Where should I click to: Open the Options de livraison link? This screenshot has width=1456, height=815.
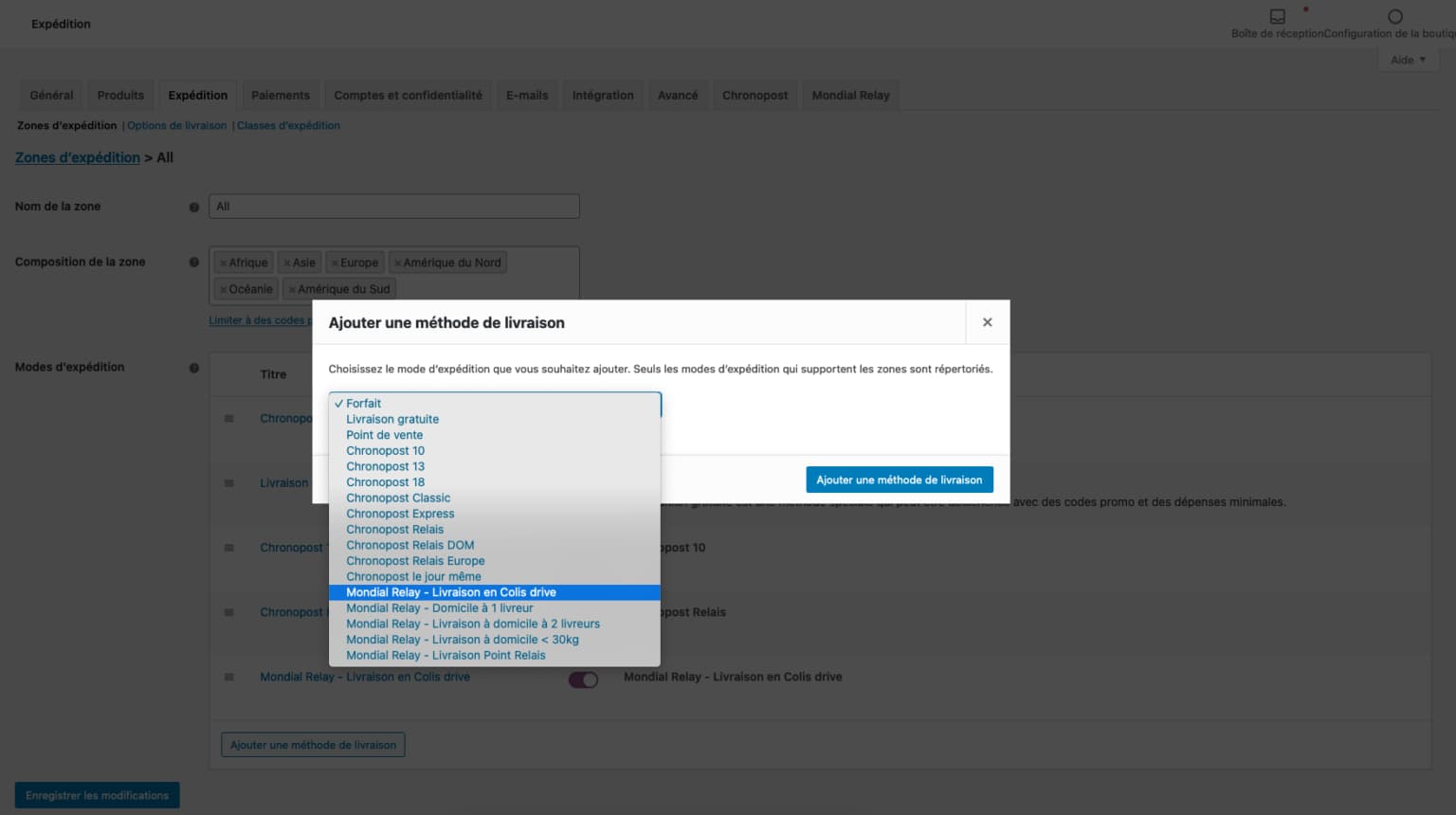coord(175,125)
